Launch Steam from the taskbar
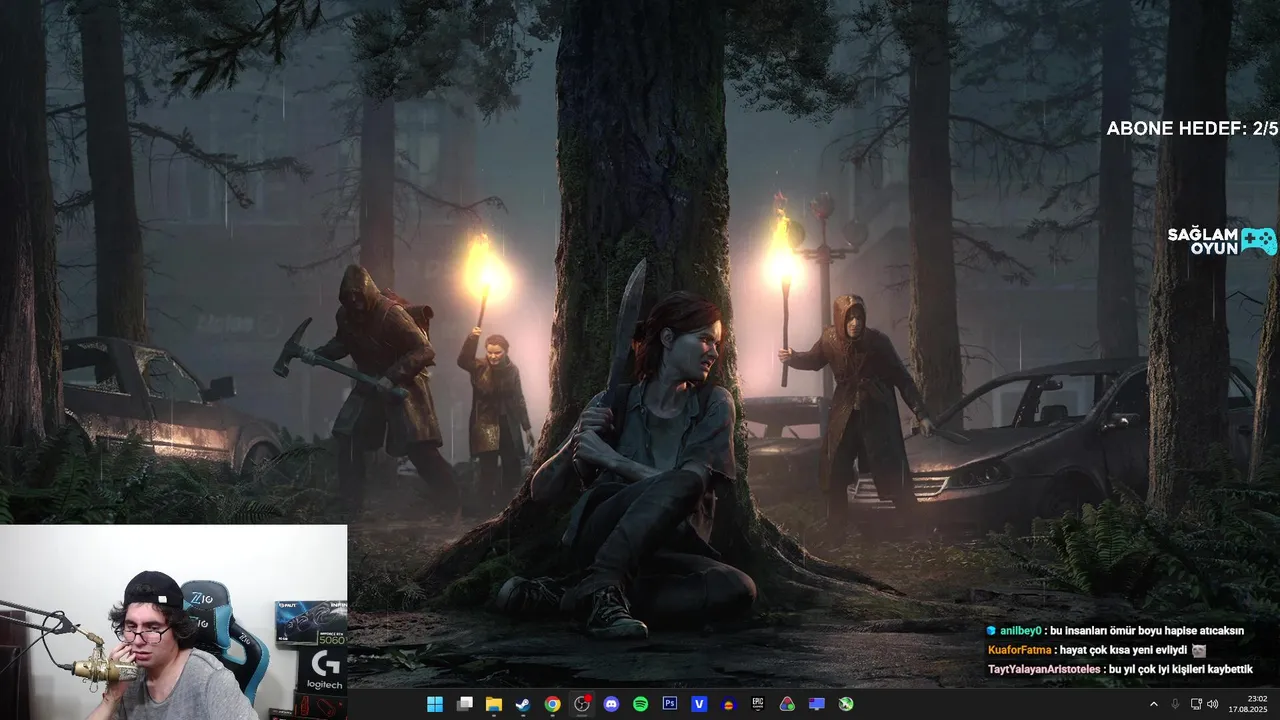1280x720 pixels. [523, 704]
